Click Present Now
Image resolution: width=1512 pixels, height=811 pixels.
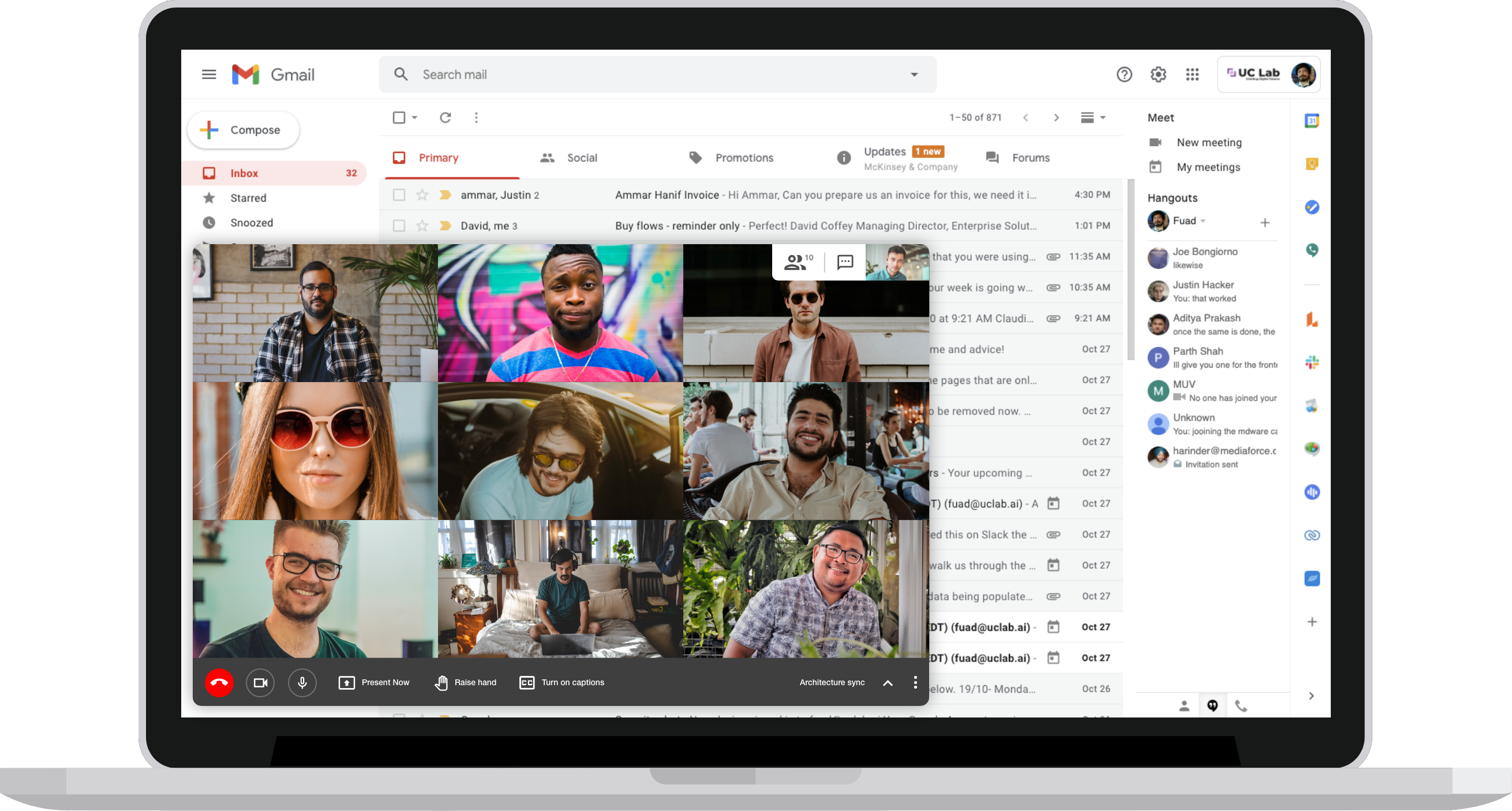tap(374, 682)
